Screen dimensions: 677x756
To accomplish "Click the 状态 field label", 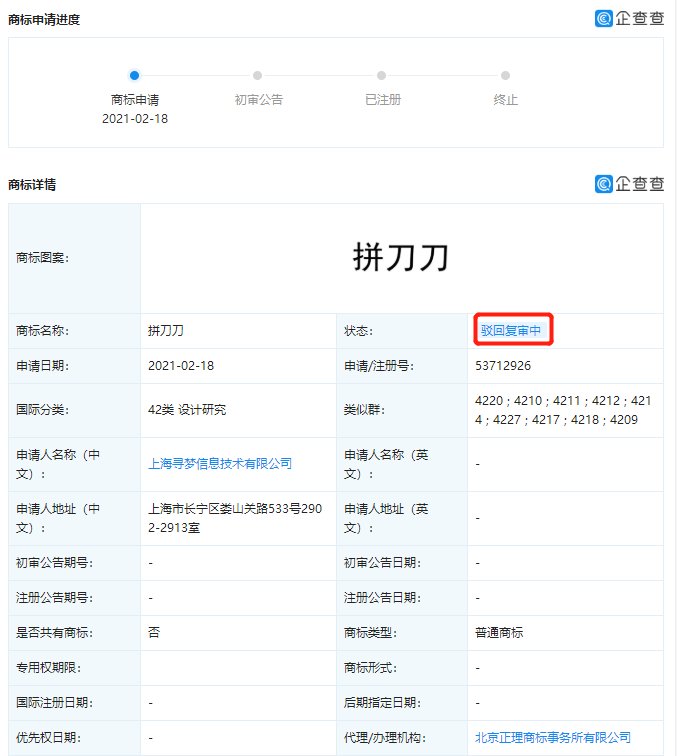I will click(x=358, y=330).
